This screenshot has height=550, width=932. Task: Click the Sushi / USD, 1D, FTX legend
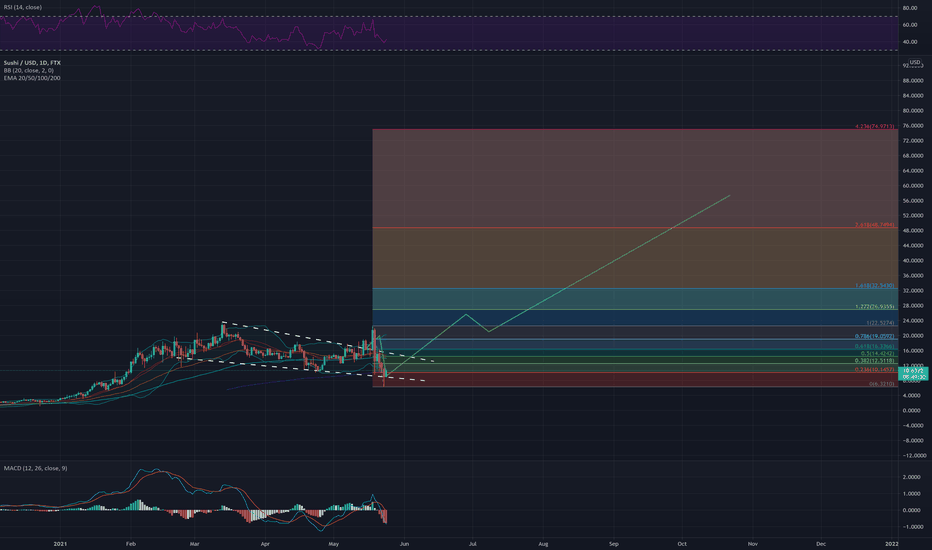[x=32, y=62]
